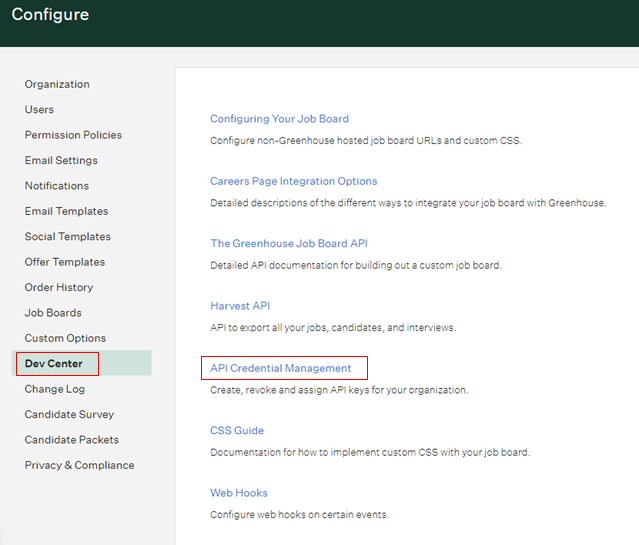
Task: Open the Harvest API link
Action: click(x=240, y=306)
